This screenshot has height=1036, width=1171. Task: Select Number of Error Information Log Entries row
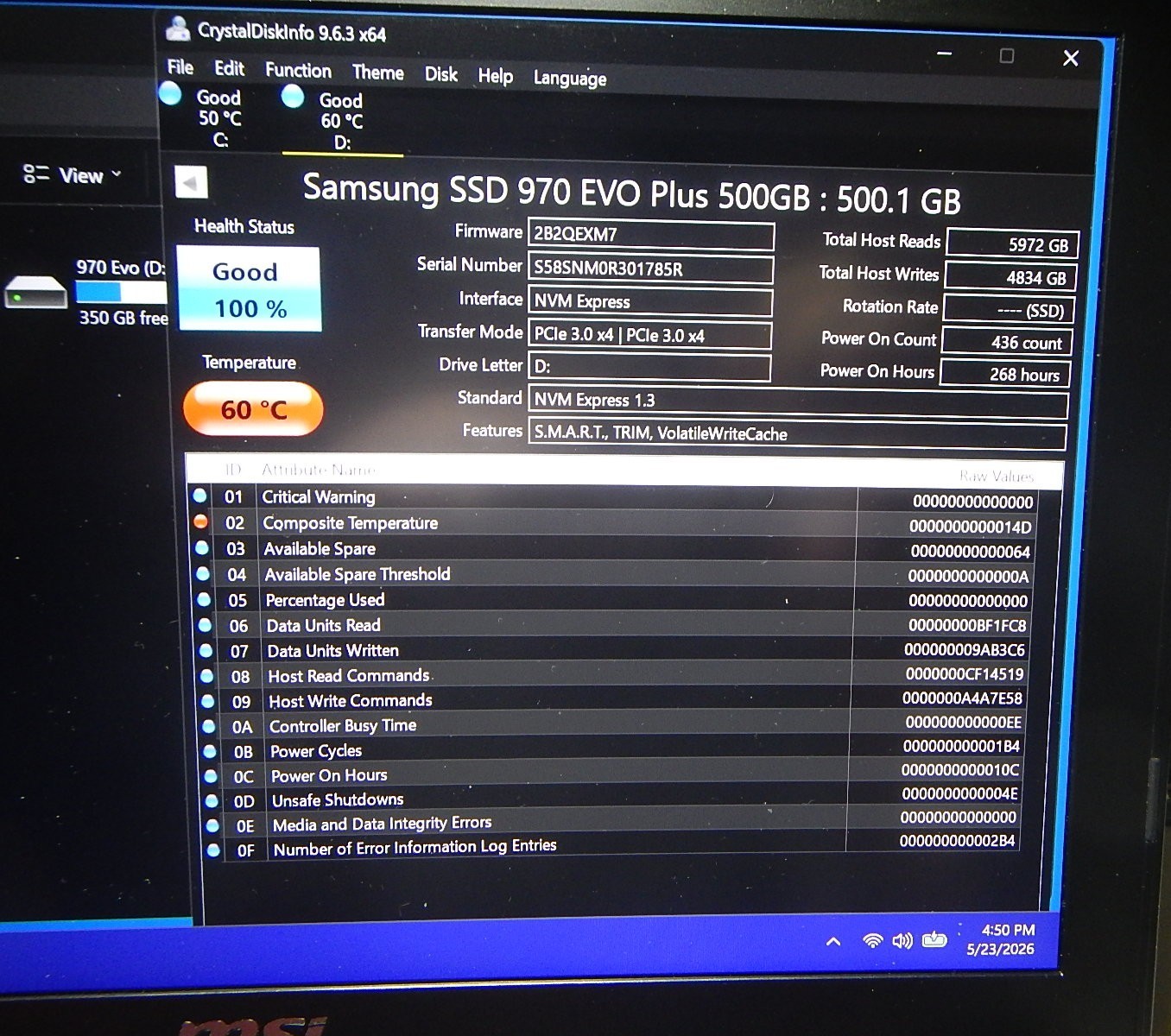613,846
